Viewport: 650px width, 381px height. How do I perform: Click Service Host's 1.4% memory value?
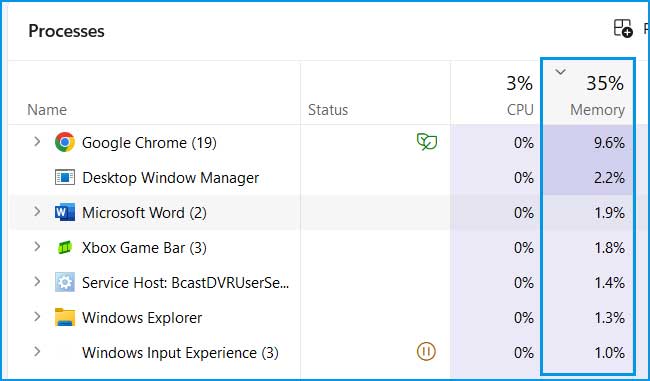coord(609,282)
